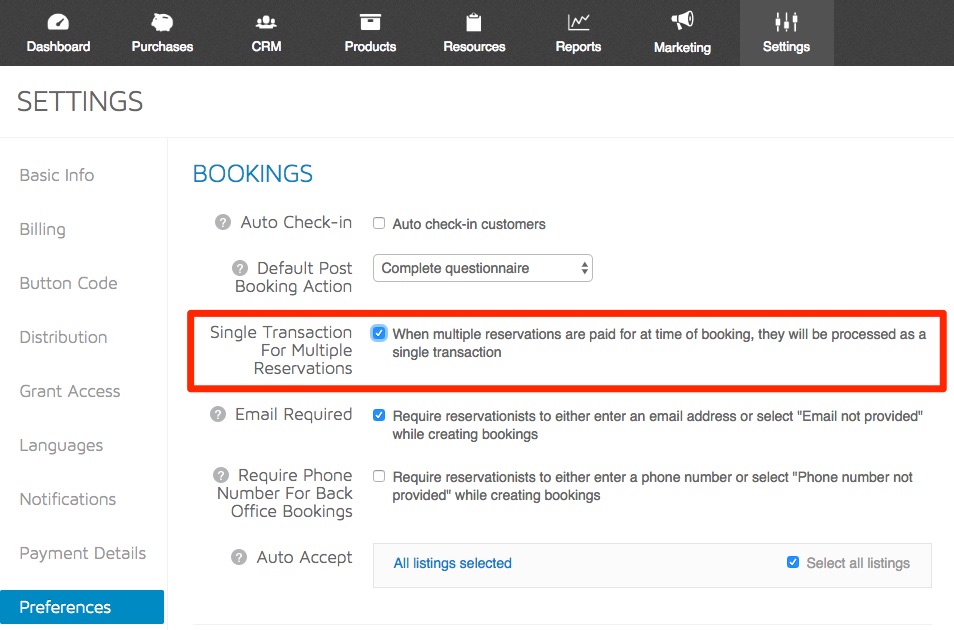The height and width of the screenshot is (630, 954).
Task: Open the Marketing megaphone icon
Action: tap(682, 21)
